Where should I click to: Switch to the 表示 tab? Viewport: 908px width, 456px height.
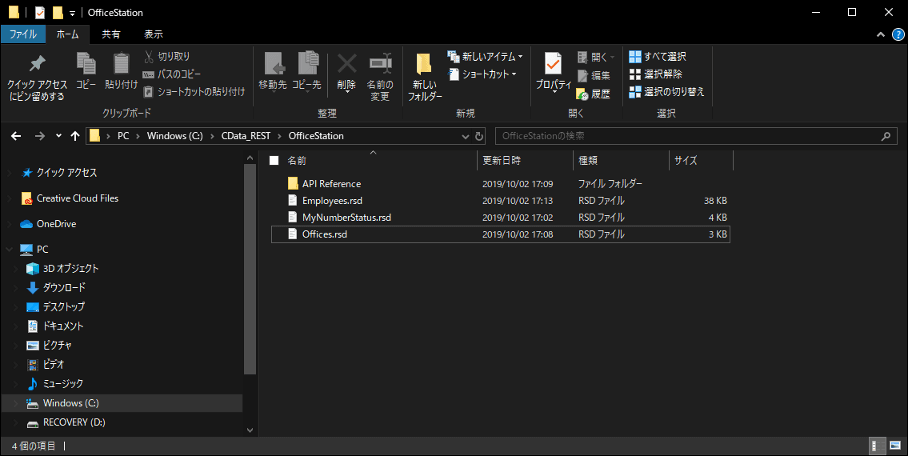coord(153,34)
